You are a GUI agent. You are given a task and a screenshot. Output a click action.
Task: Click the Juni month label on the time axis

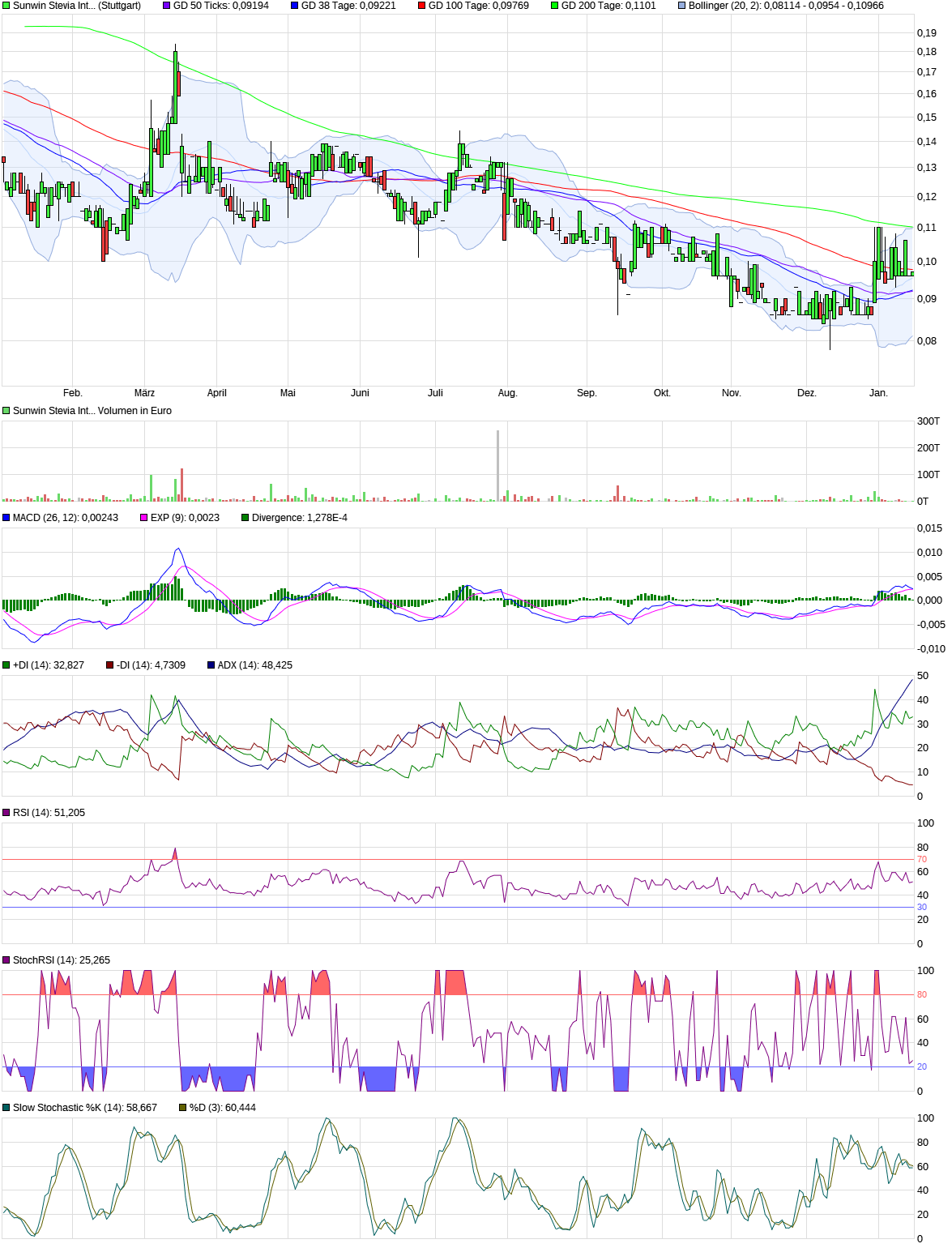(360, 393)
